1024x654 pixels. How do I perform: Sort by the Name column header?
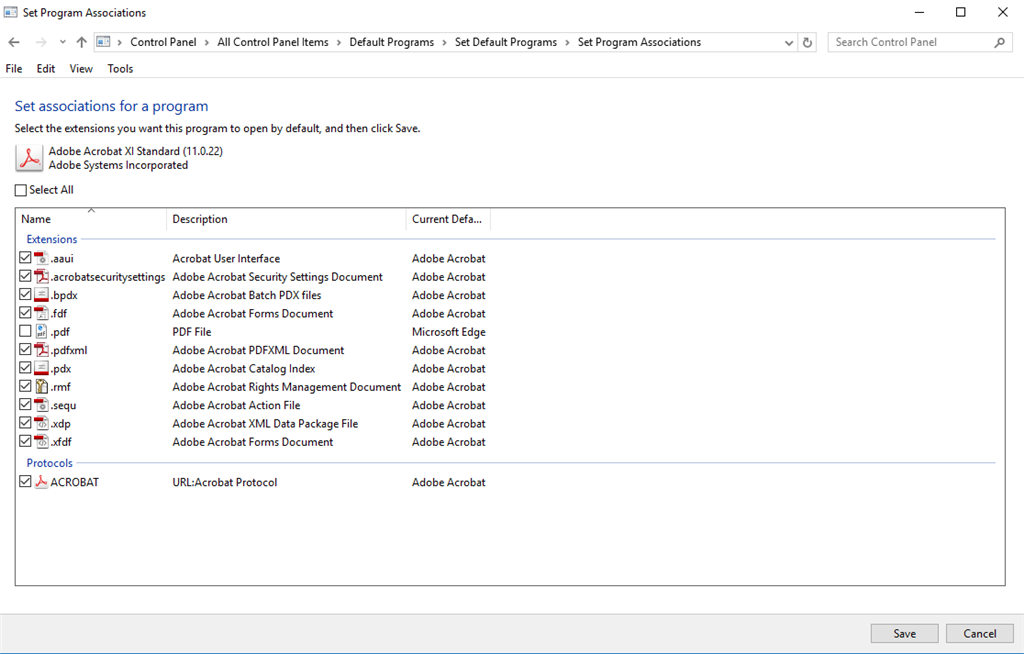[x=91, y=219]
